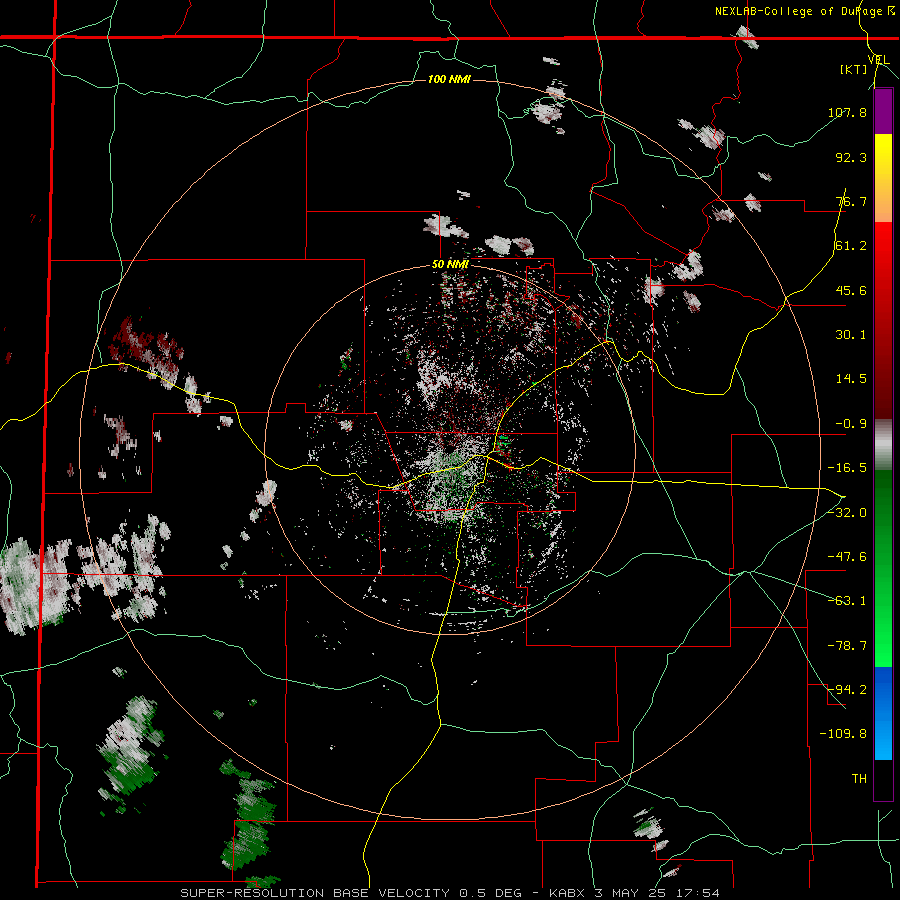Select the 76.7 scale value
This screenshot has height=900, width=900.
(x=851, y=201)
